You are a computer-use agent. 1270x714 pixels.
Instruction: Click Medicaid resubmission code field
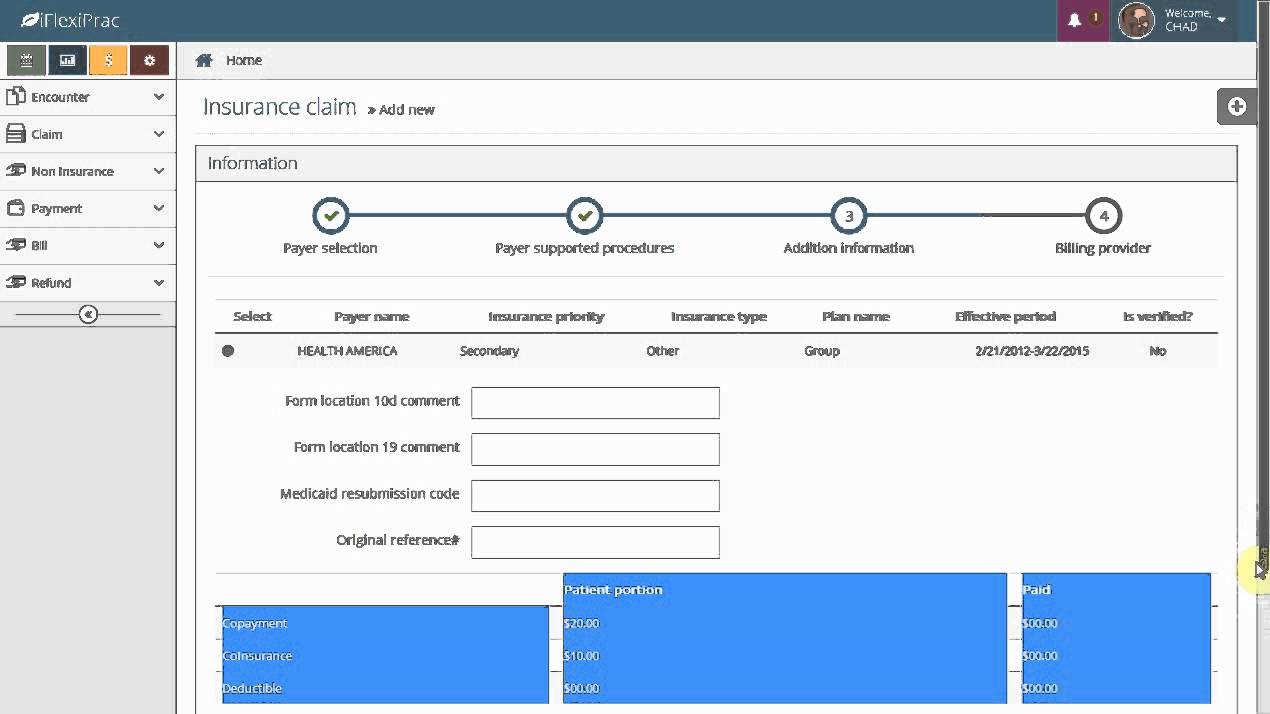(595, 496)
